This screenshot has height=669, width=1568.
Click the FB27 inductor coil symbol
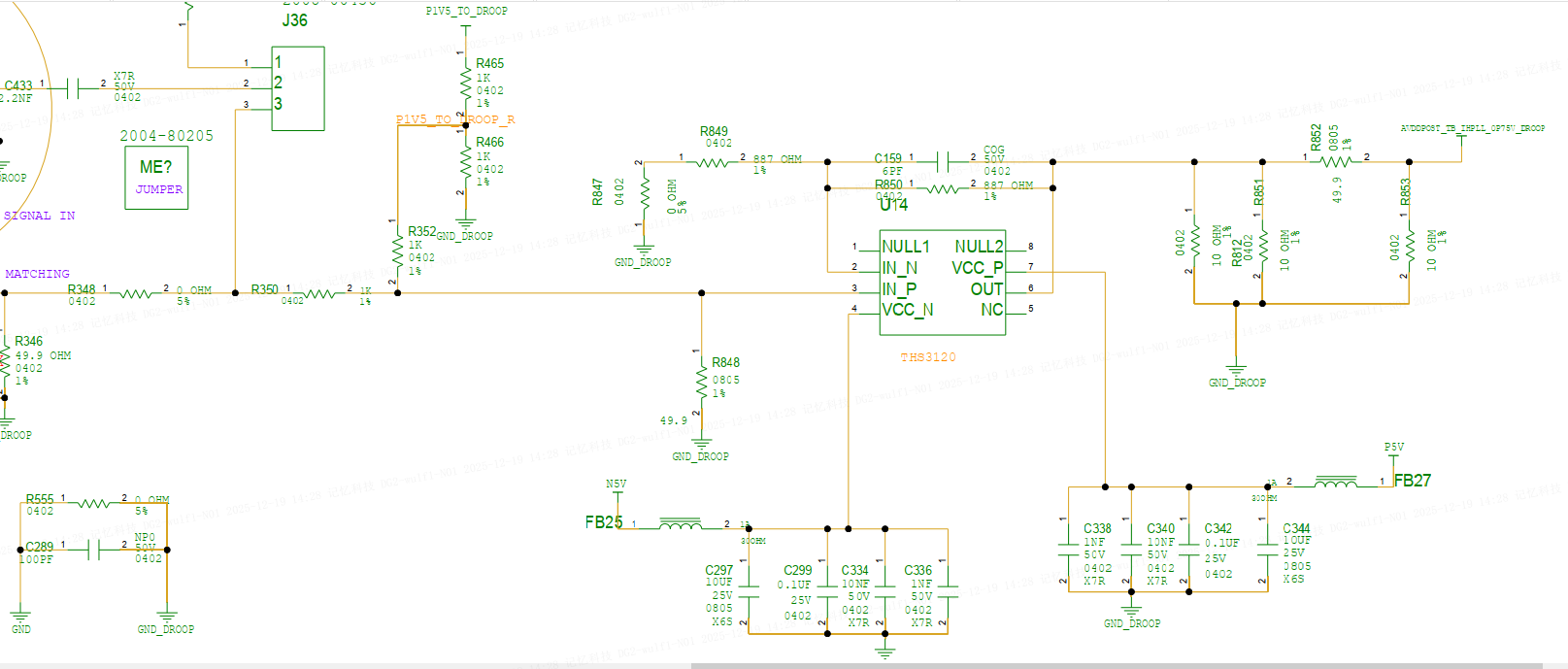coord(1336,481)
